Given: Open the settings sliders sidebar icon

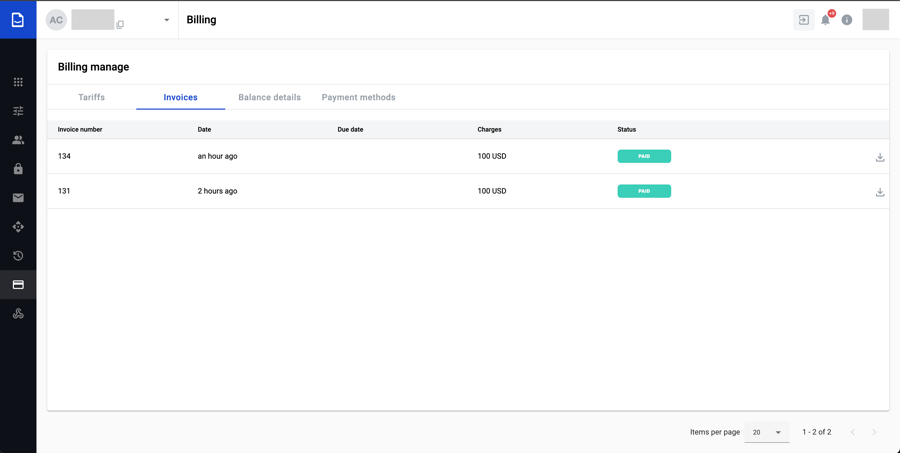Looking at the screenshot, I should [18, 111].
